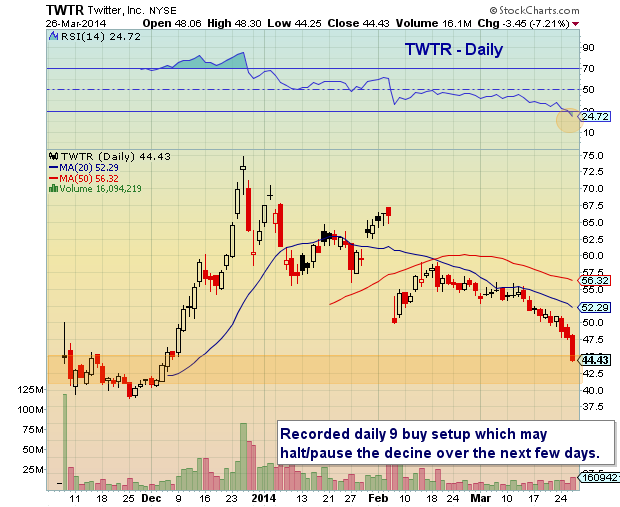
Task: Click the TWTR (Daily) 44.43 legend label
Action: tap(115, 157)
